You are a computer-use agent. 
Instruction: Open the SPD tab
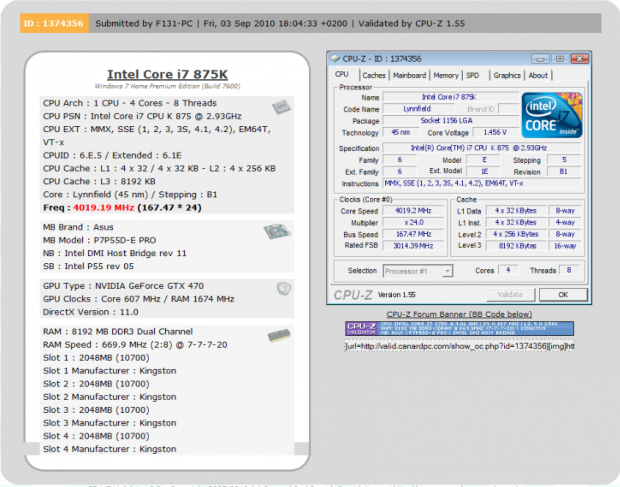point(473,75)
